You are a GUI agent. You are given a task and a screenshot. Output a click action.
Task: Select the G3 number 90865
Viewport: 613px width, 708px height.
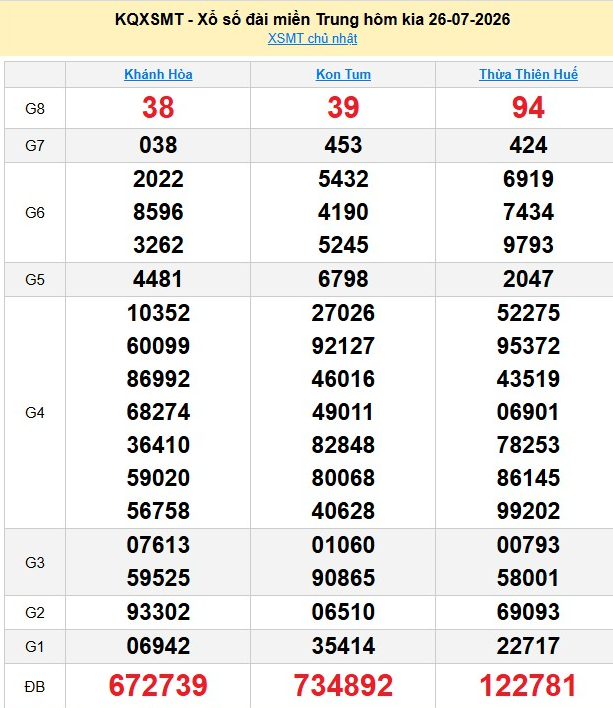(343, 578)
